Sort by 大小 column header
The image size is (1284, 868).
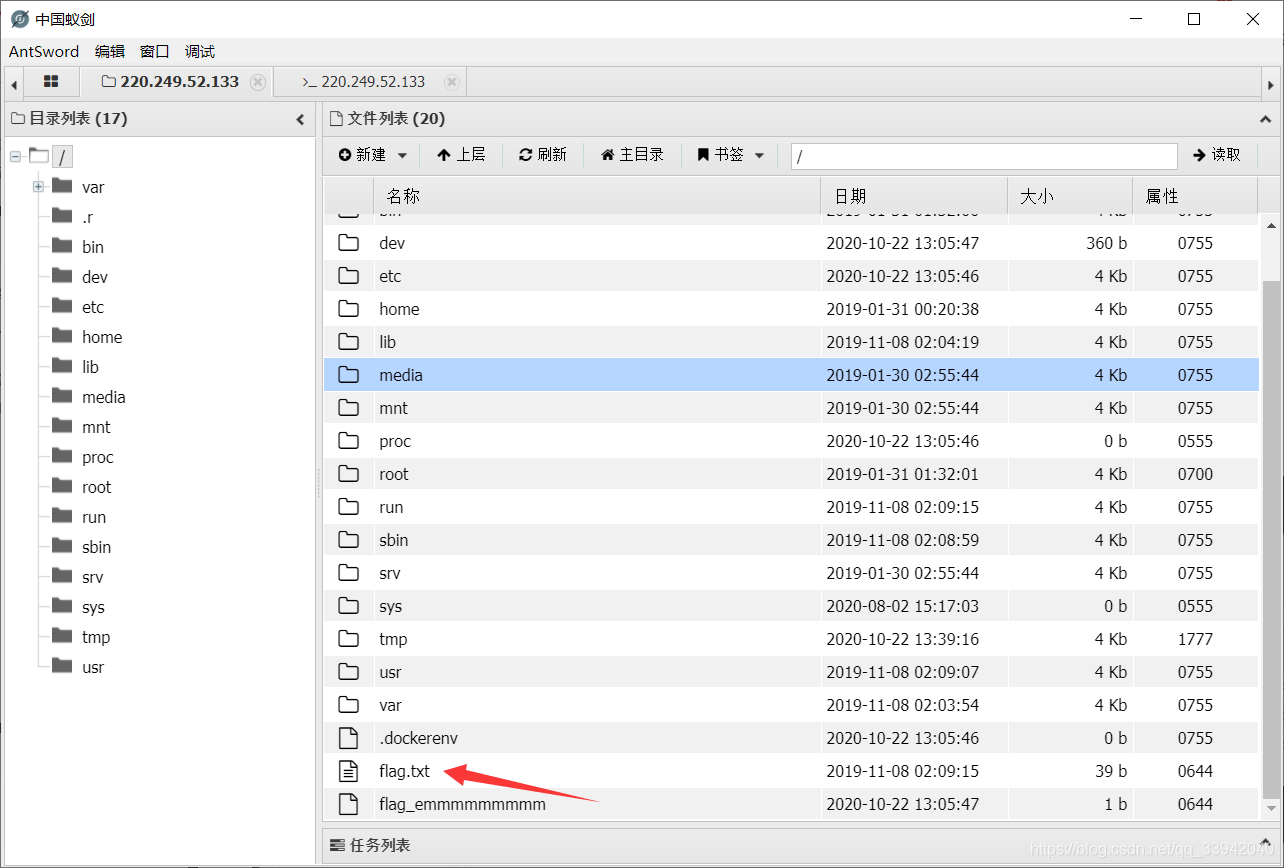[x=1070, y=196]
